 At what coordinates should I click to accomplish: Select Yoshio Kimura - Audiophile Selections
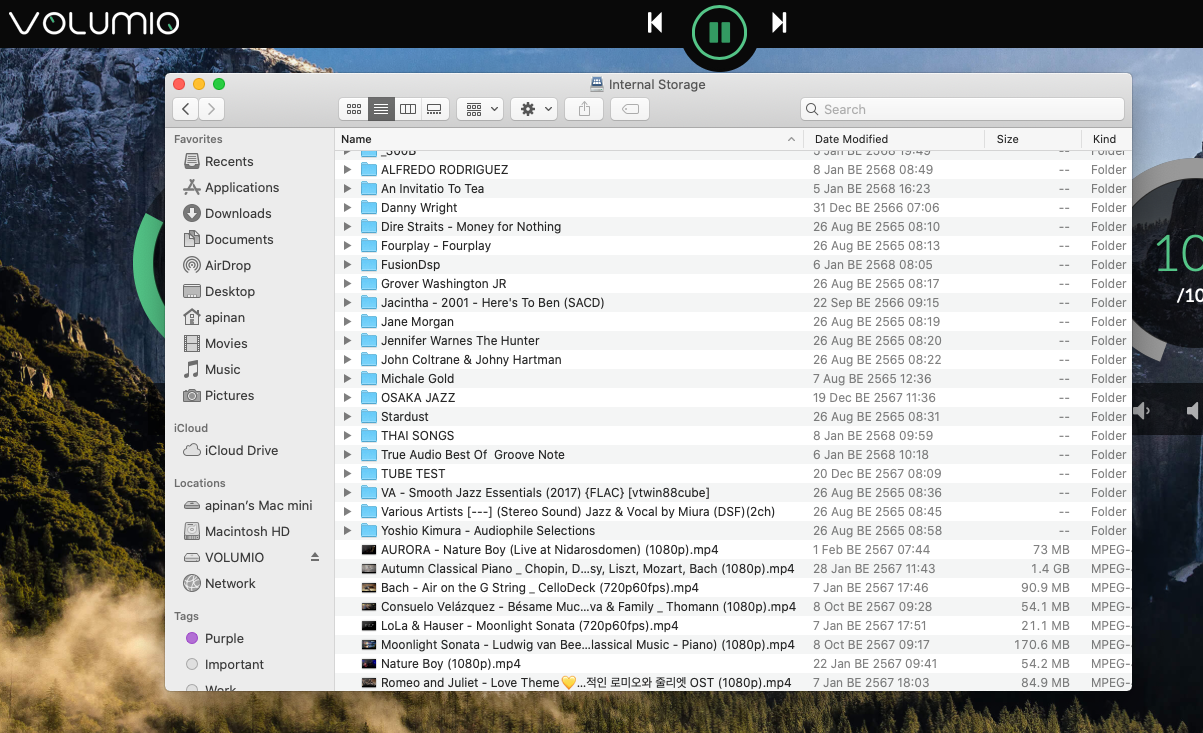click(733, 531)
